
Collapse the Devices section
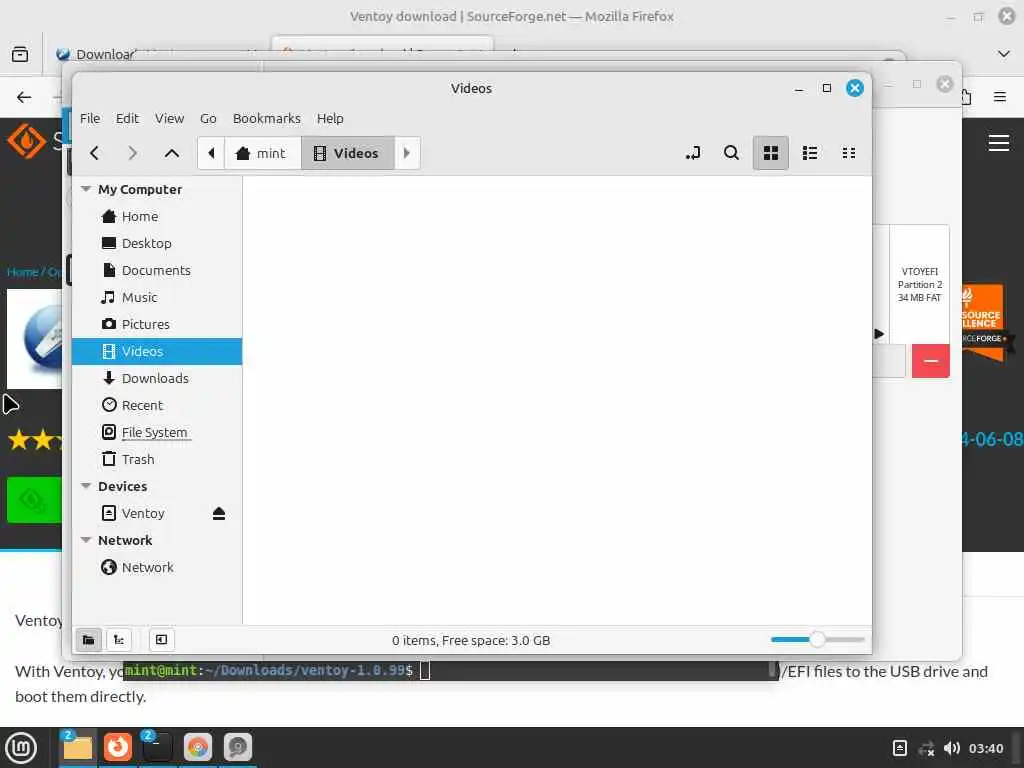(86, 486)
